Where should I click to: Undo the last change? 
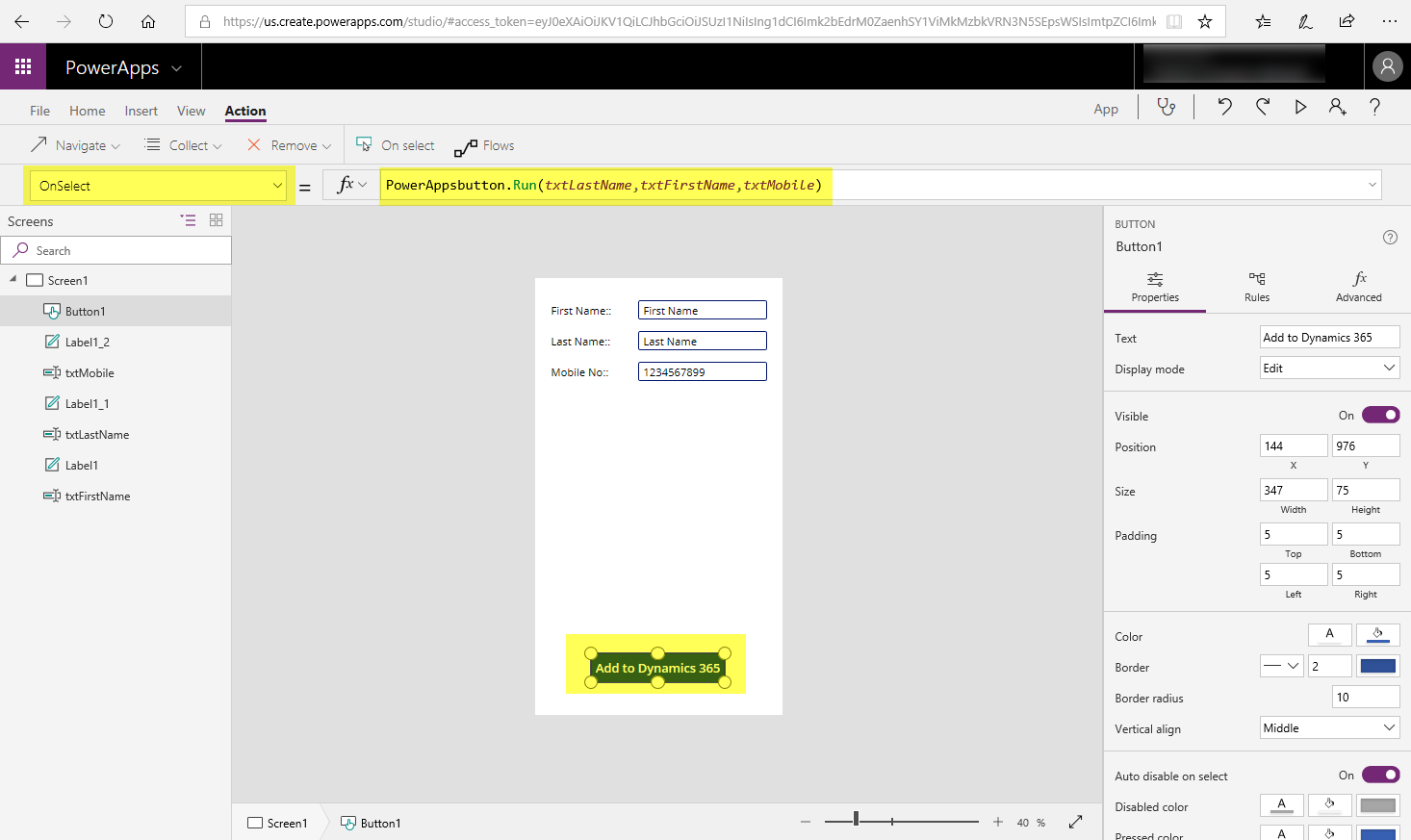(1224, 107)
